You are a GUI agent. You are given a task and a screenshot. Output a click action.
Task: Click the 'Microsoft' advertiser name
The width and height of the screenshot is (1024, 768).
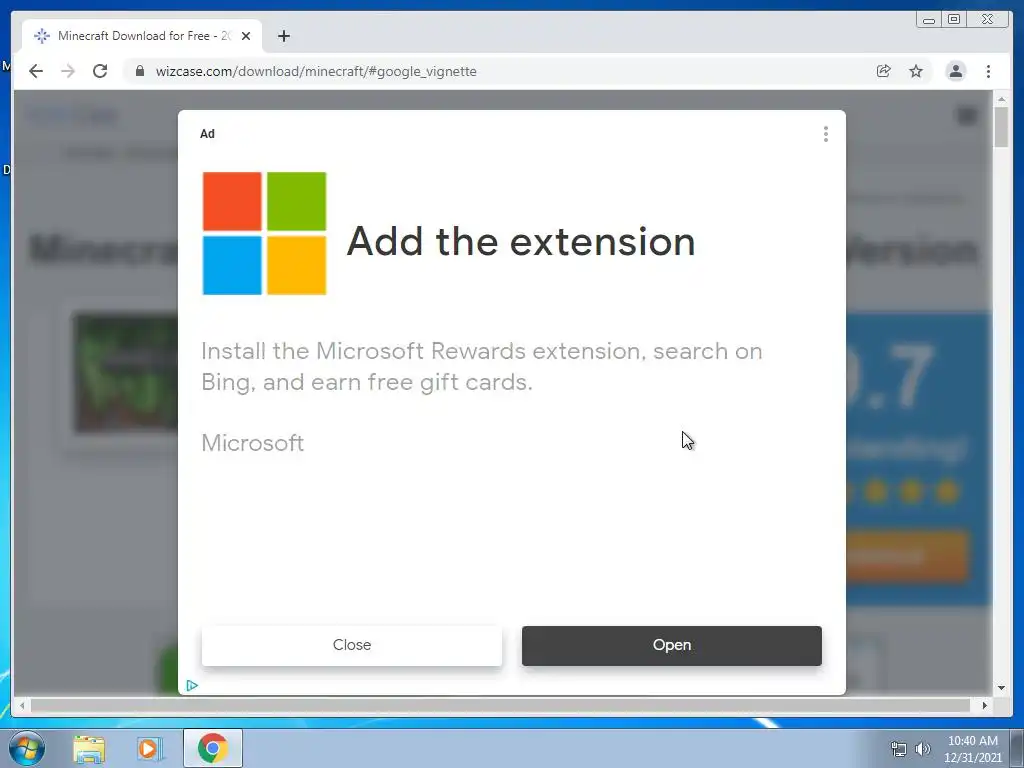pyautogui.click(x=252, y=443)
